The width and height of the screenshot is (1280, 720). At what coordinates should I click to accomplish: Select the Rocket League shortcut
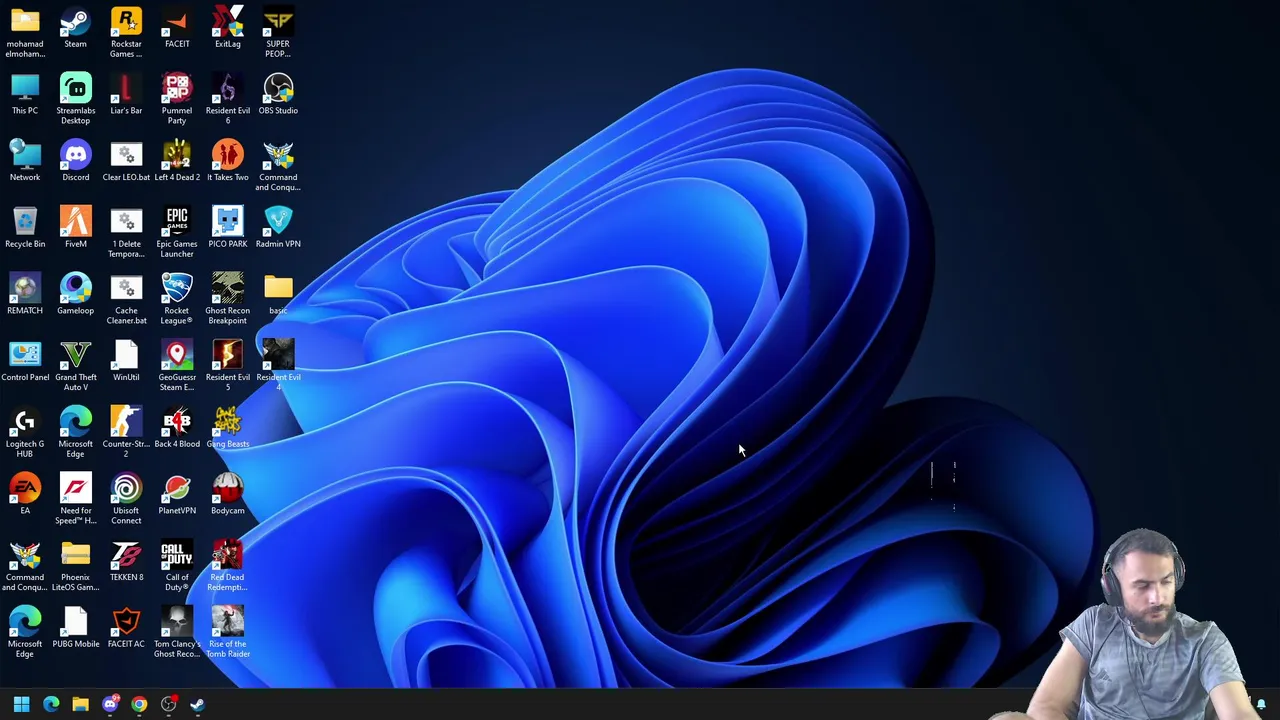177,299
